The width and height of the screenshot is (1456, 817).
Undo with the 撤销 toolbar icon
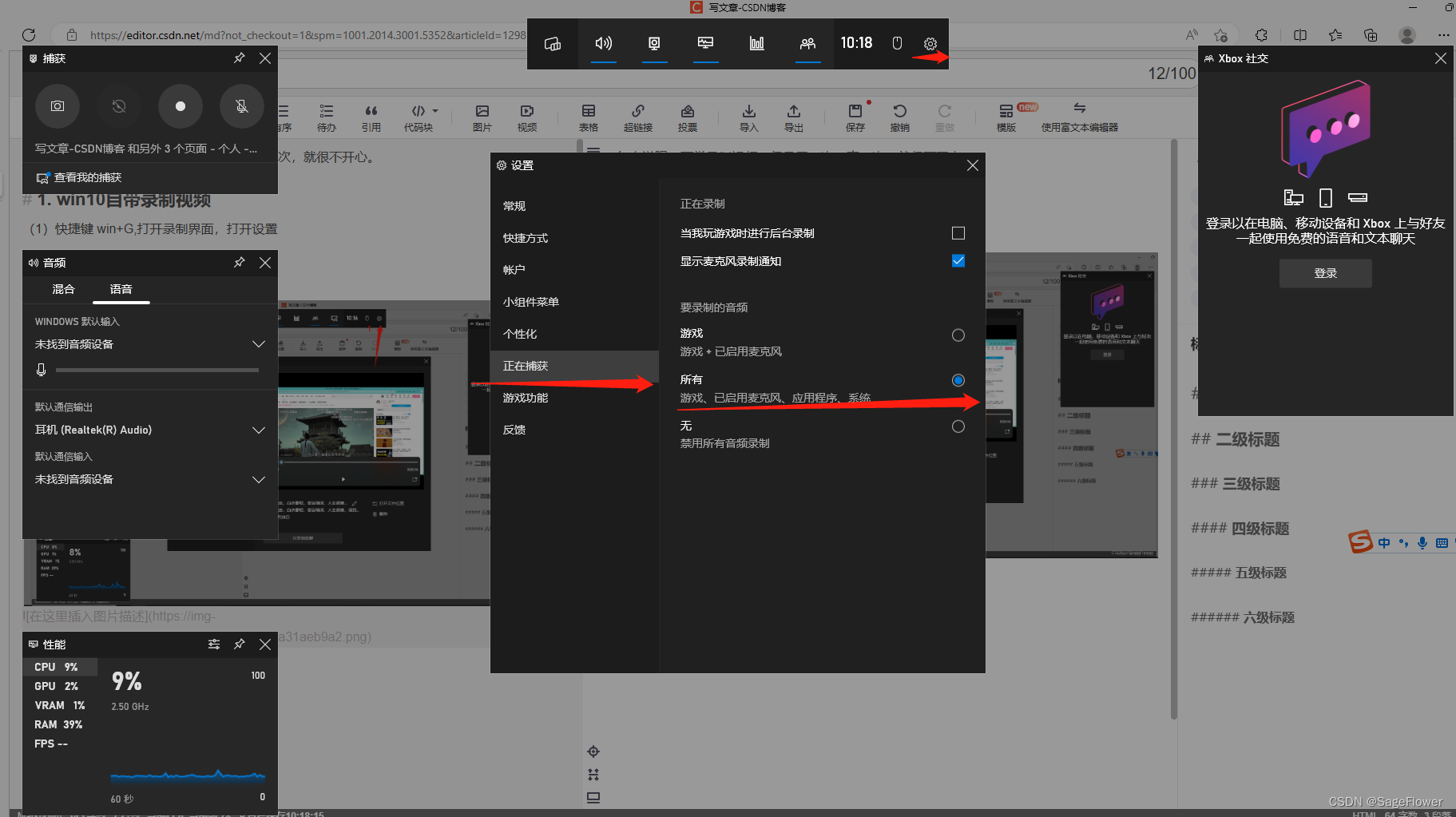click(x=900, y=117)
